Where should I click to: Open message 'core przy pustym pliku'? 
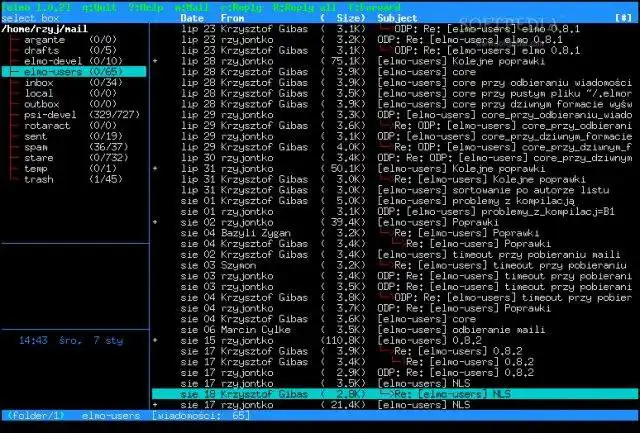(x=395, y=93)
